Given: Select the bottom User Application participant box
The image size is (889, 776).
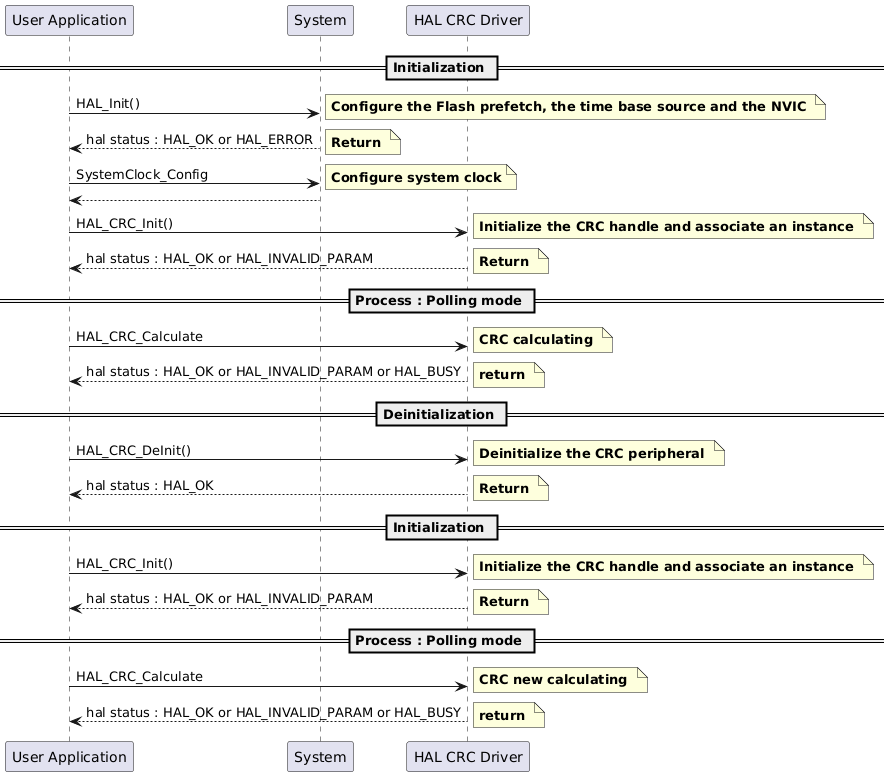Looking at the screenshot, I should pos(68,756).
